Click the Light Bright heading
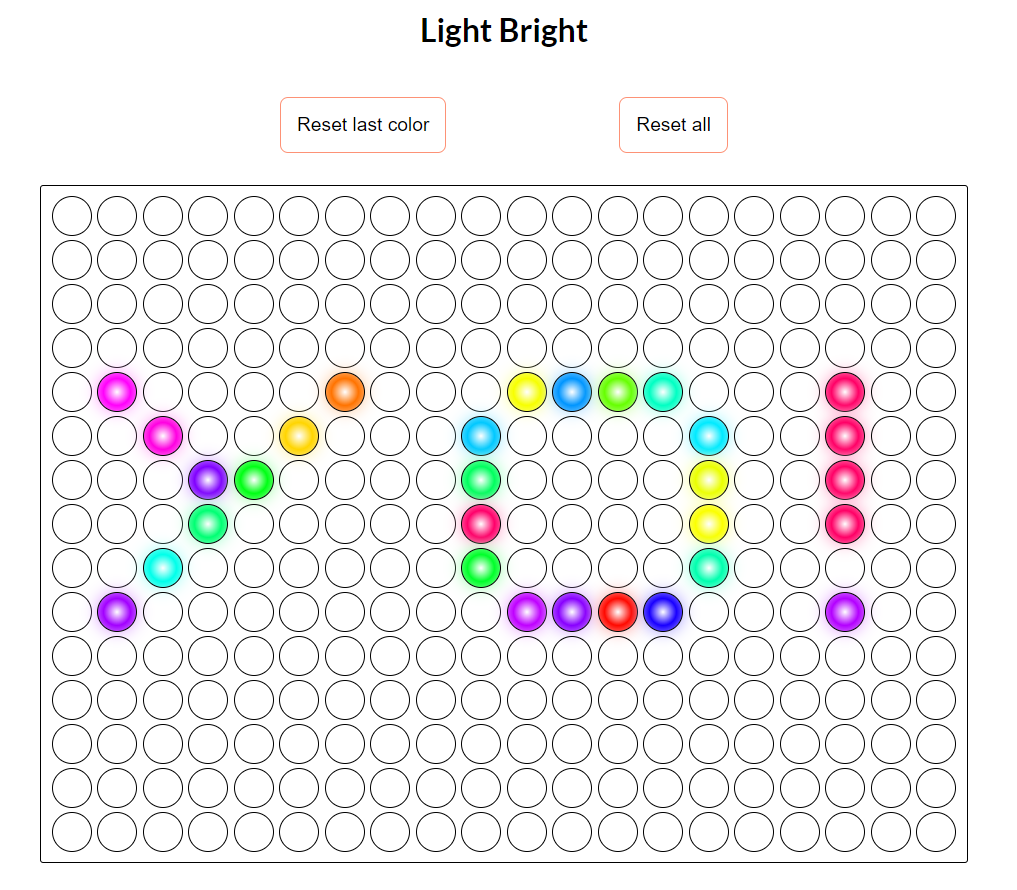 pos(504,31)
